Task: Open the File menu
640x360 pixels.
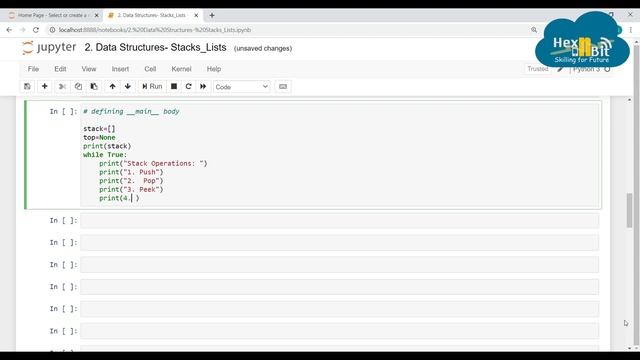Action: [x=33, y=69]
